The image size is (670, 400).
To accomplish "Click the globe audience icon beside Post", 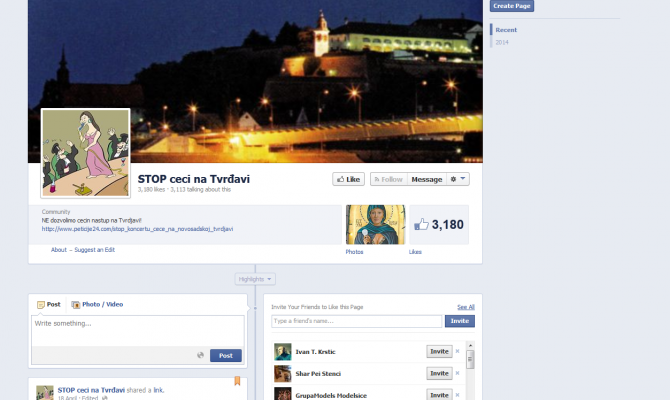I will pos(201,355).
